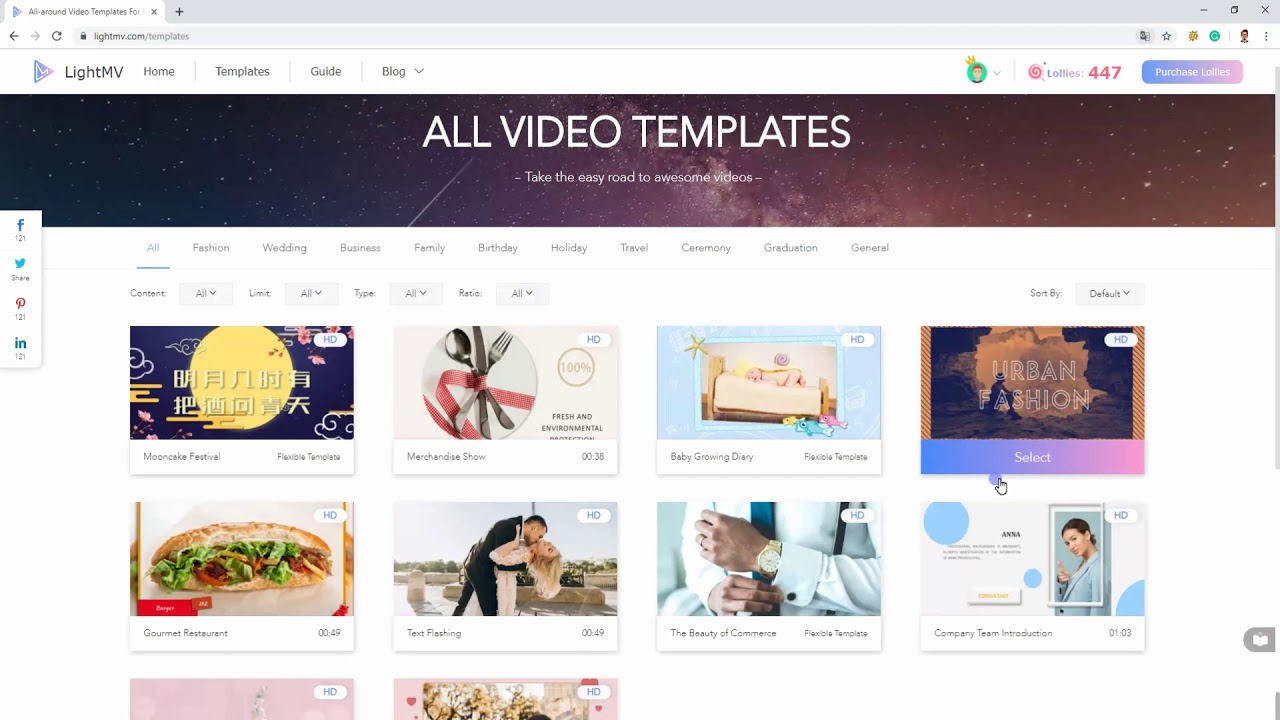Image resolution: width=1280 pixels, height=720 pixels.
Task: Bookmark this page with star icon
Action: (1166, 36)
